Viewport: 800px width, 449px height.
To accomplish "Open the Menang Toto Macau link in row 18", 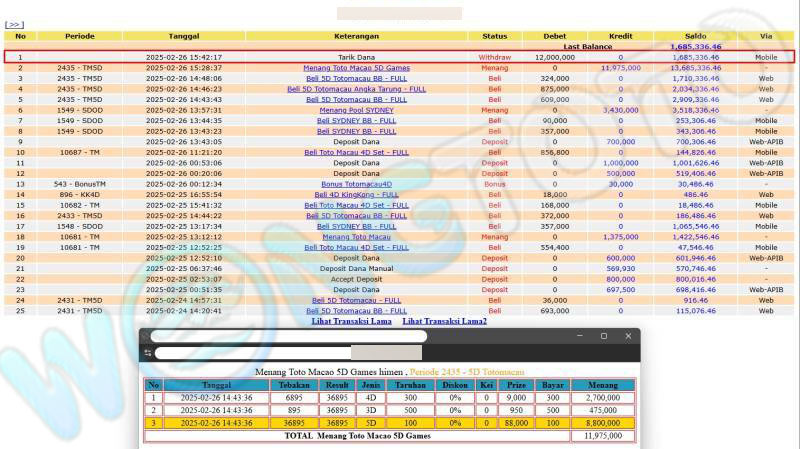I will [356, 237].
